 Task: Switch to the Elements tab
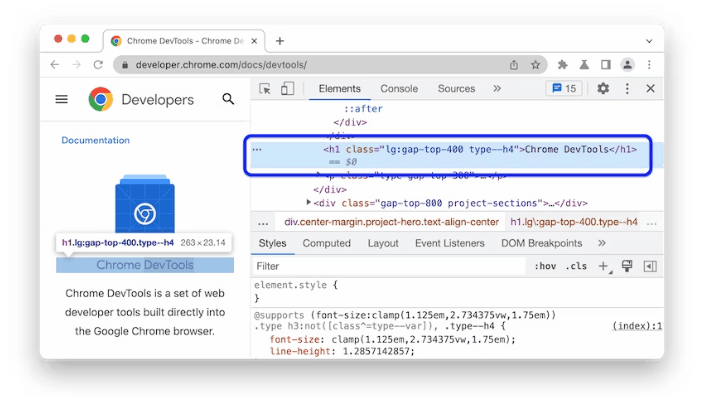[x=339, y=89]
